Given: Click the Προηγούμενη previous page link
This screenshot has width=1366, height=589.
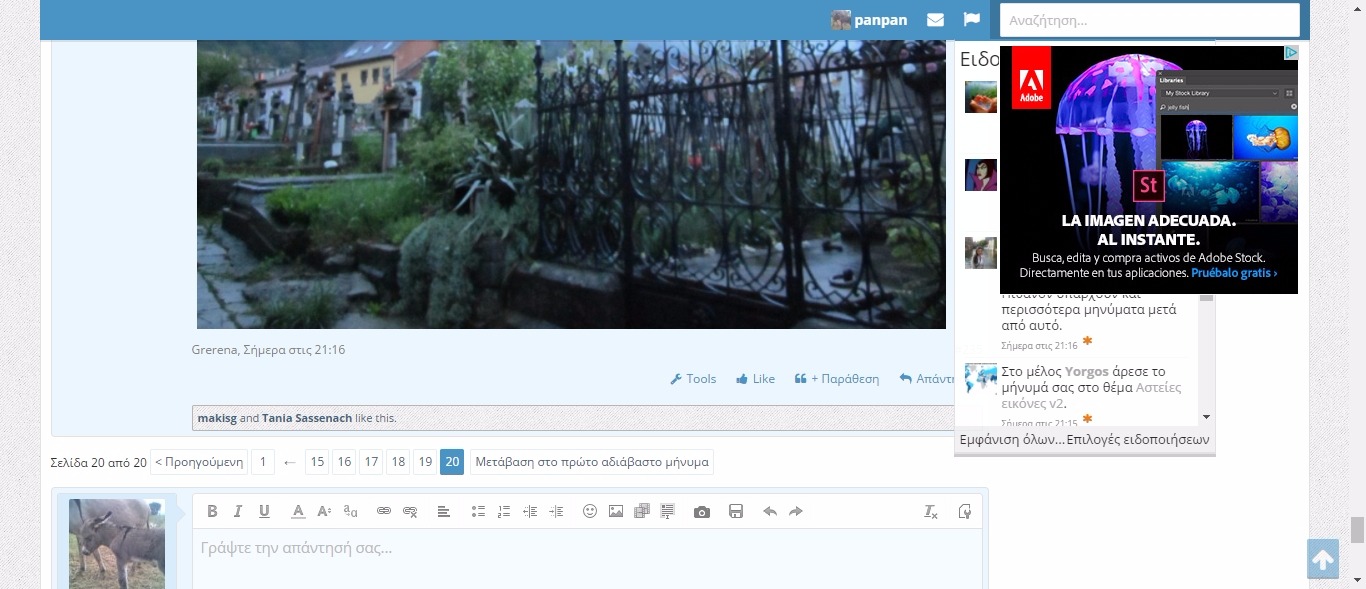Looking at the screenshot, I should 199,462.
